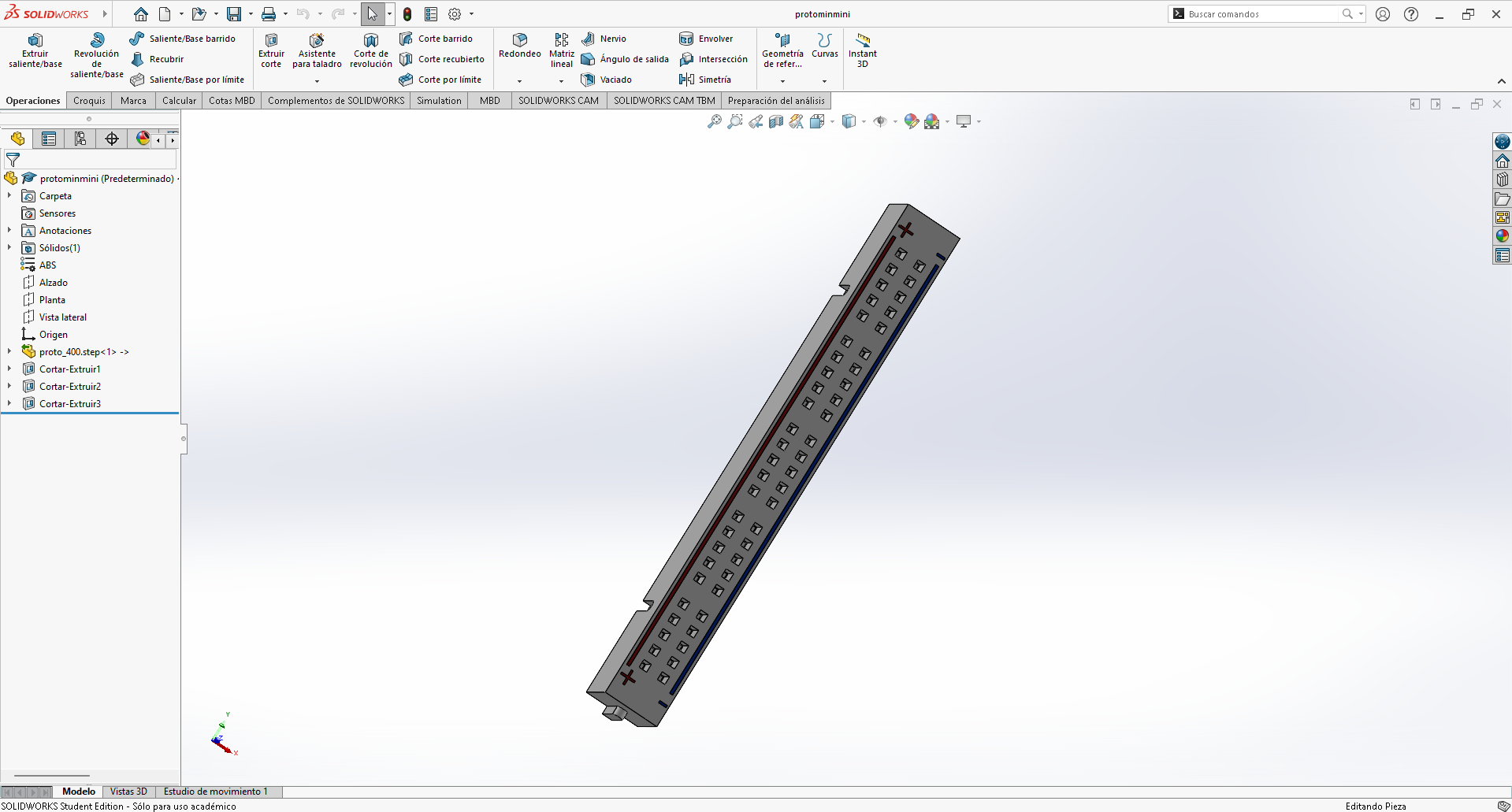
Task: Switch to the Calcular tab
Action: [x=179, y=101]
